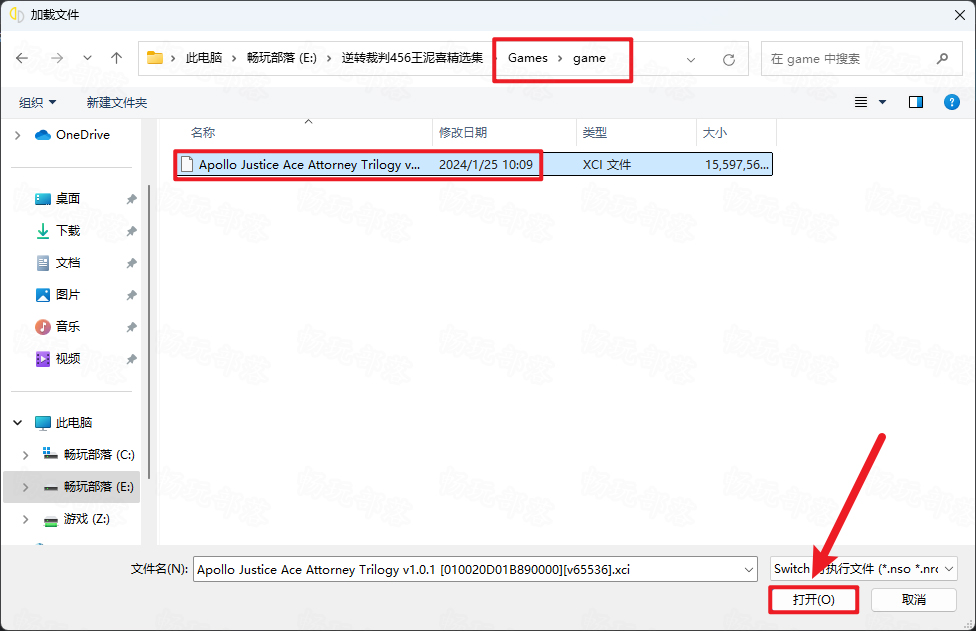Sort by 修改日期 column header
This screenshot has width=976, height=631.
462,133
